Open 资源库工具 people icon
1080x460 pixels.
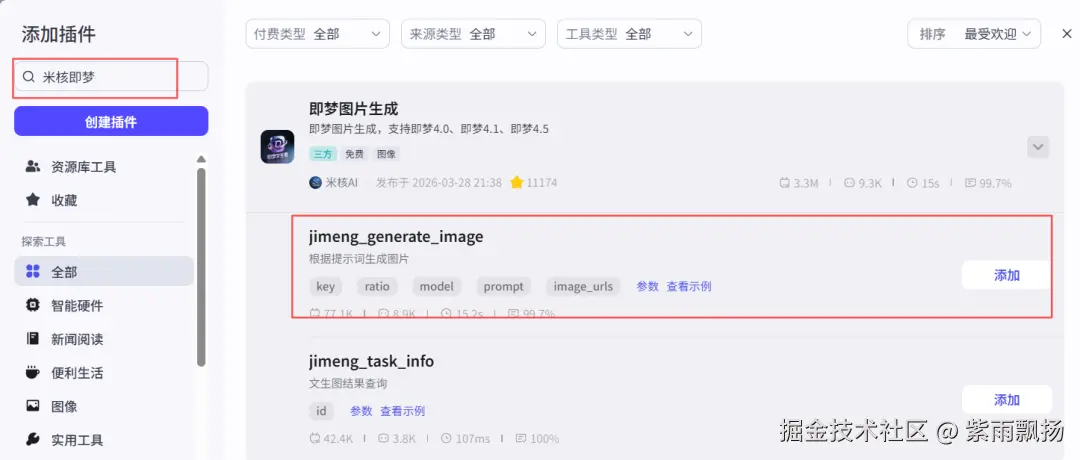pyautogui.click(x=32, y=167)
